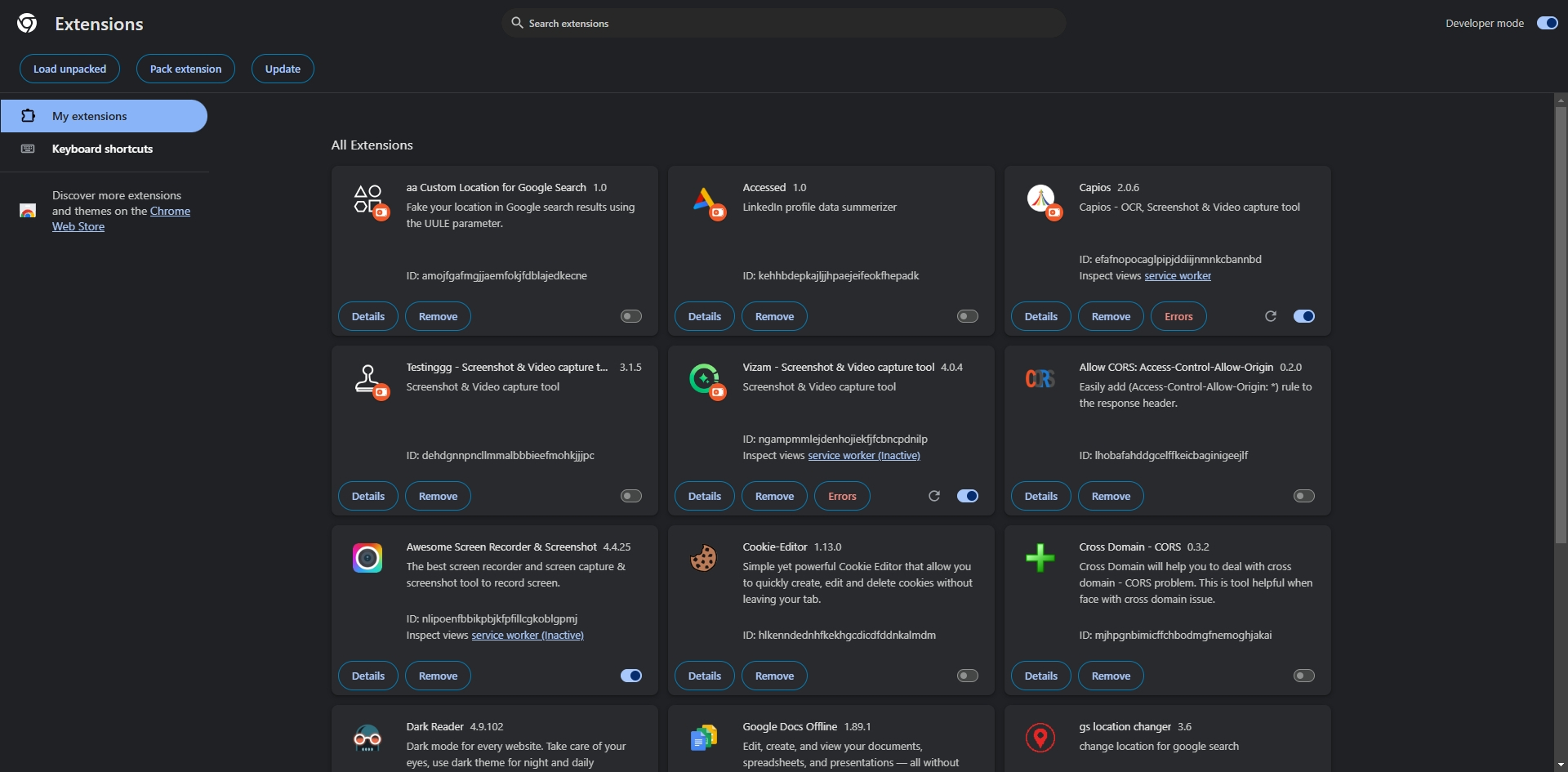1568x772 pixels.
Task: Click the Chrome Web Store rainbow icon
Action: pos(28,211)
